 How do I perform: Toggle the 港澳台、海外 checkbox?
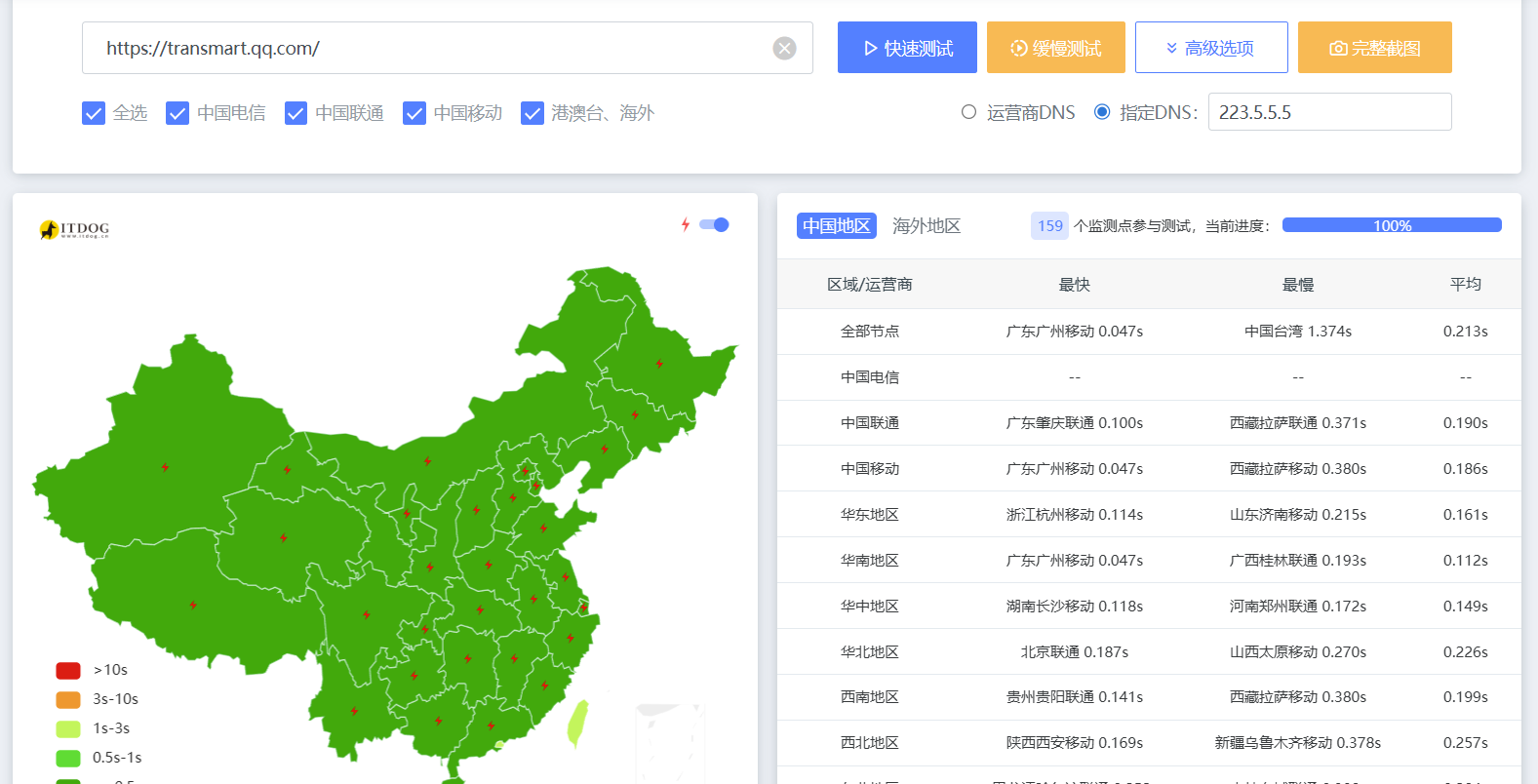532,113
